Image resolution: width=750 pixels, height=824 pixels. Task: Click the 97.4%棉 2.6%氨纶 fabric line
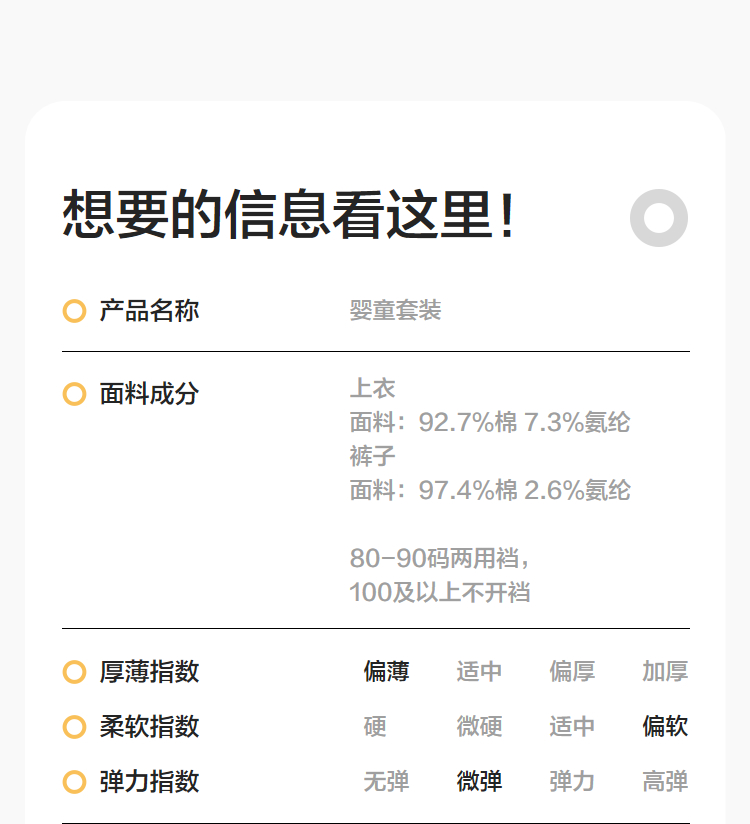[490, 490]
